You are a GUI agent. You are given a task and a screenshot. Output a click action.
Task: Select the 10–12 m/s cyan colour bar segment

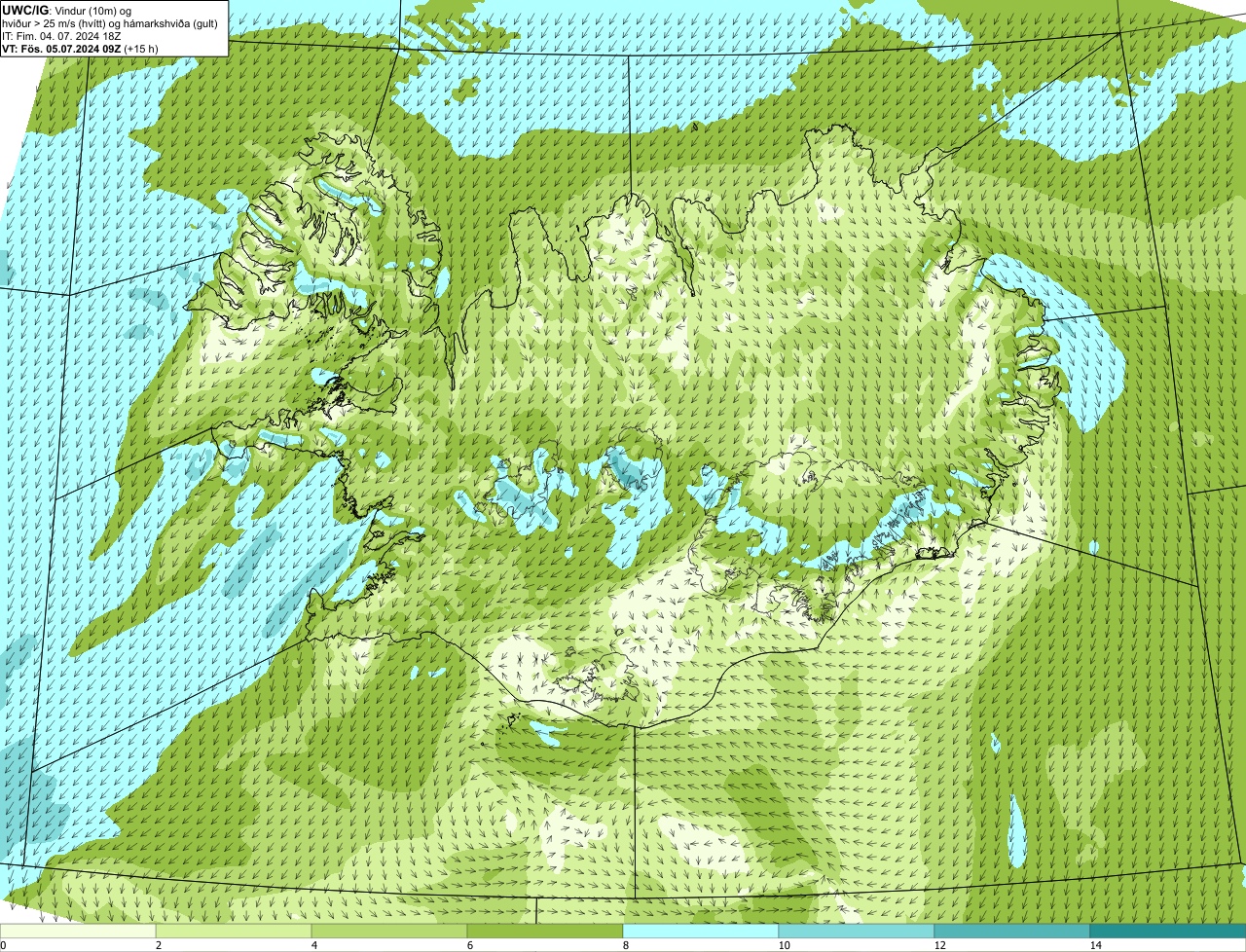[857, 931]
